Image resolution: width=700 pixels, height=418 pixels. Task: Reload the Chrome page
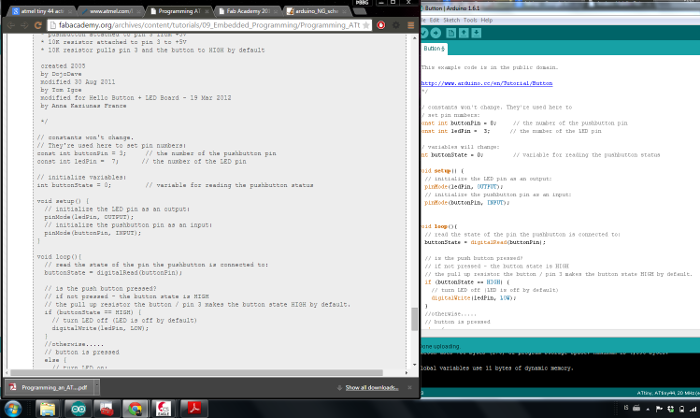pos(38,25)
